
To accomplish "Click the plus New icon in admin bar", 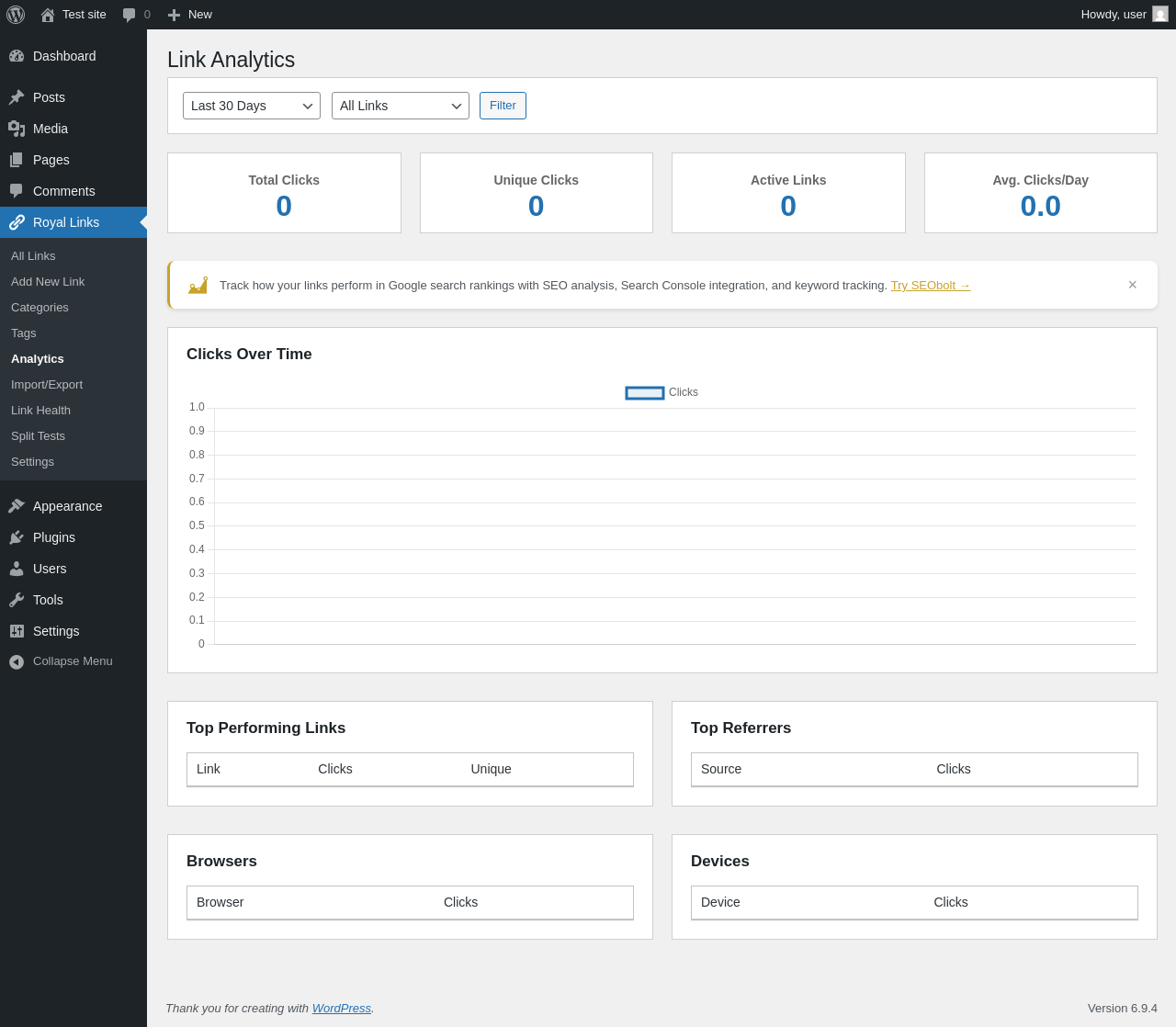I will coord(174,15).
